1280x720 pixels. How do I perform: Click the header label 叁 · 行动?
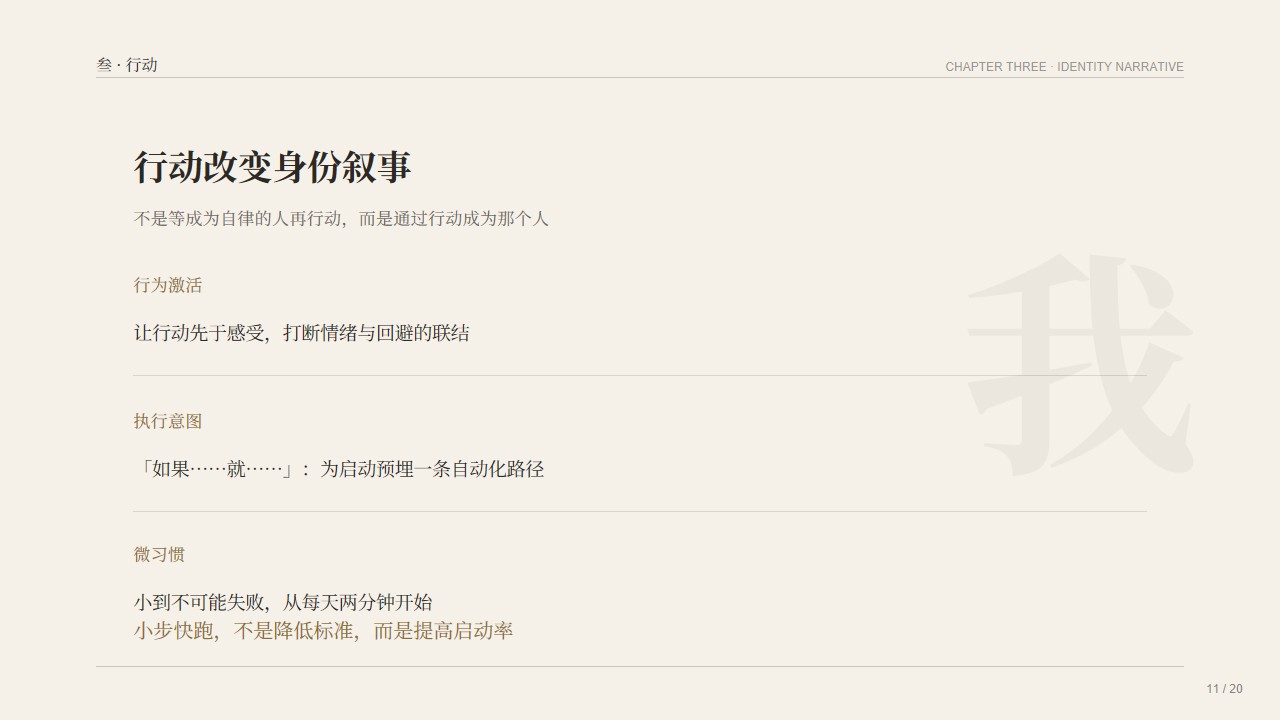pyautogui.click(x=127, y=65)
